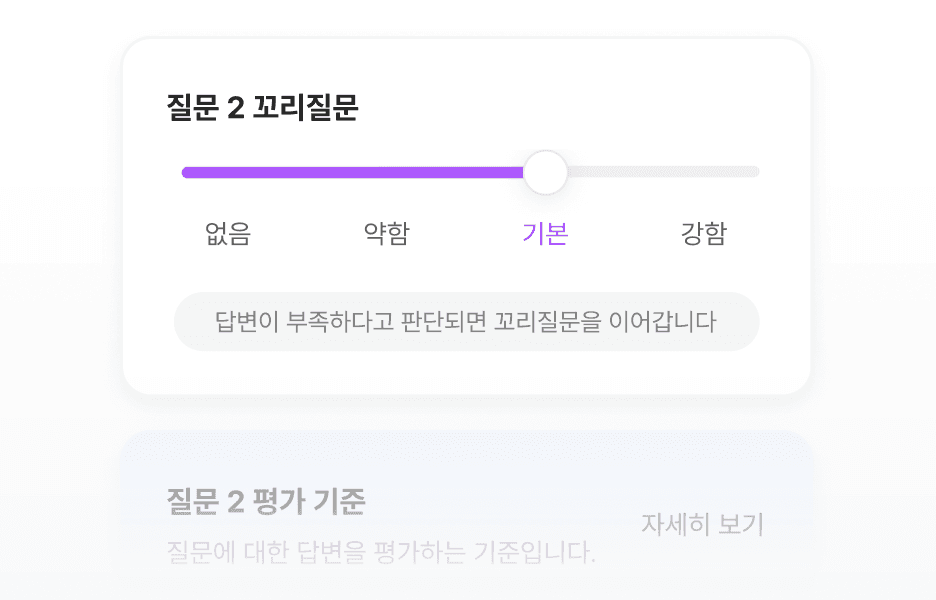Viewport: 936px width, 600px height.
Task: Click the word 기준입니다 in the faded description
Action: [x=534, y=552]
